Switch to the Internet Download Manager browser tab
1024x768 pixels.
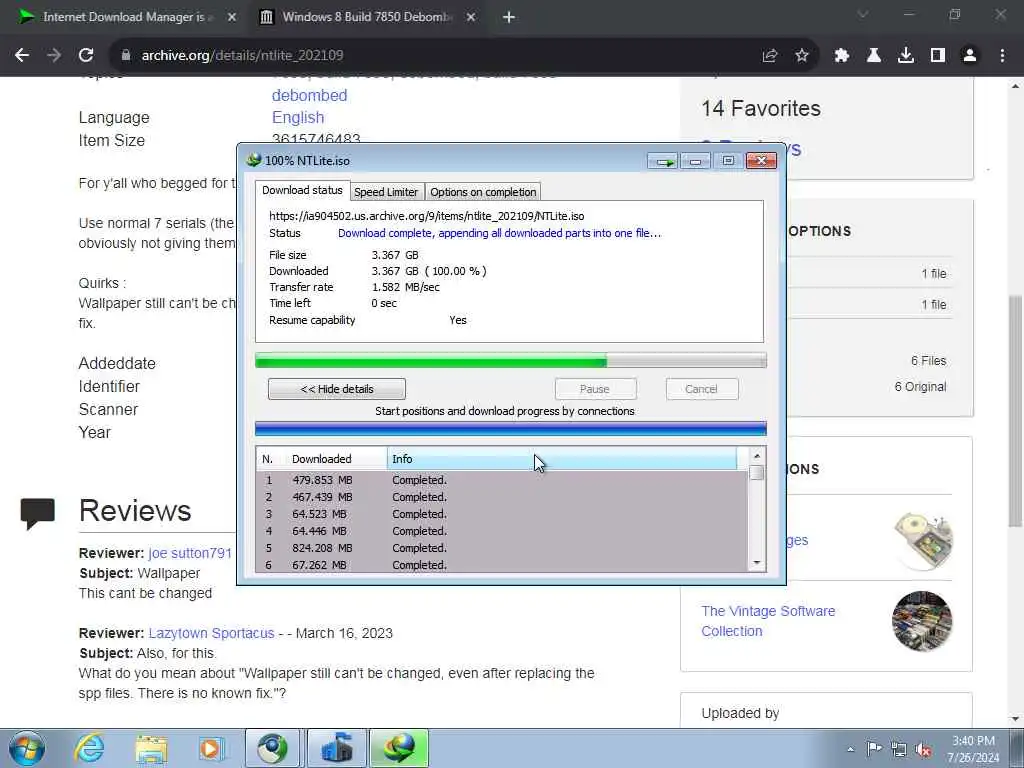124,17
